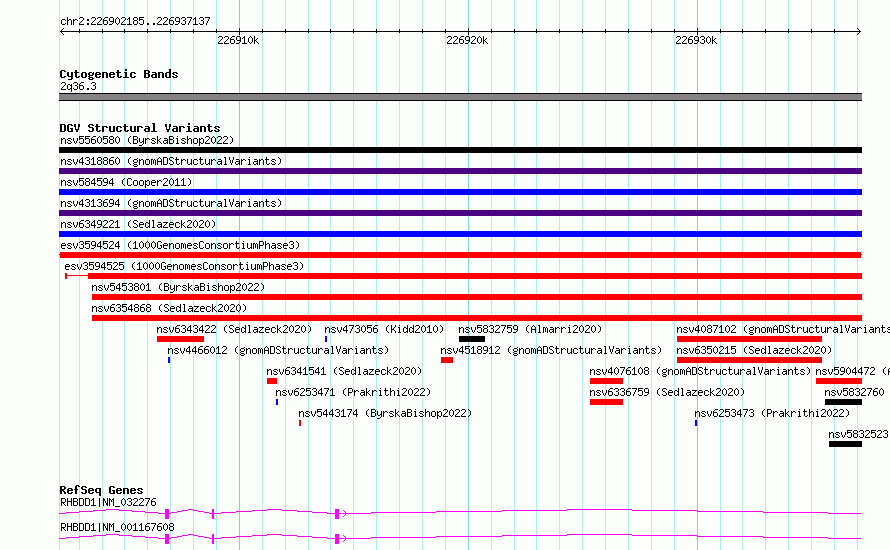Click the RefSeq Genes track title
Image resolution: width=890 pixels, height=550 pixels.
point(101,490)
